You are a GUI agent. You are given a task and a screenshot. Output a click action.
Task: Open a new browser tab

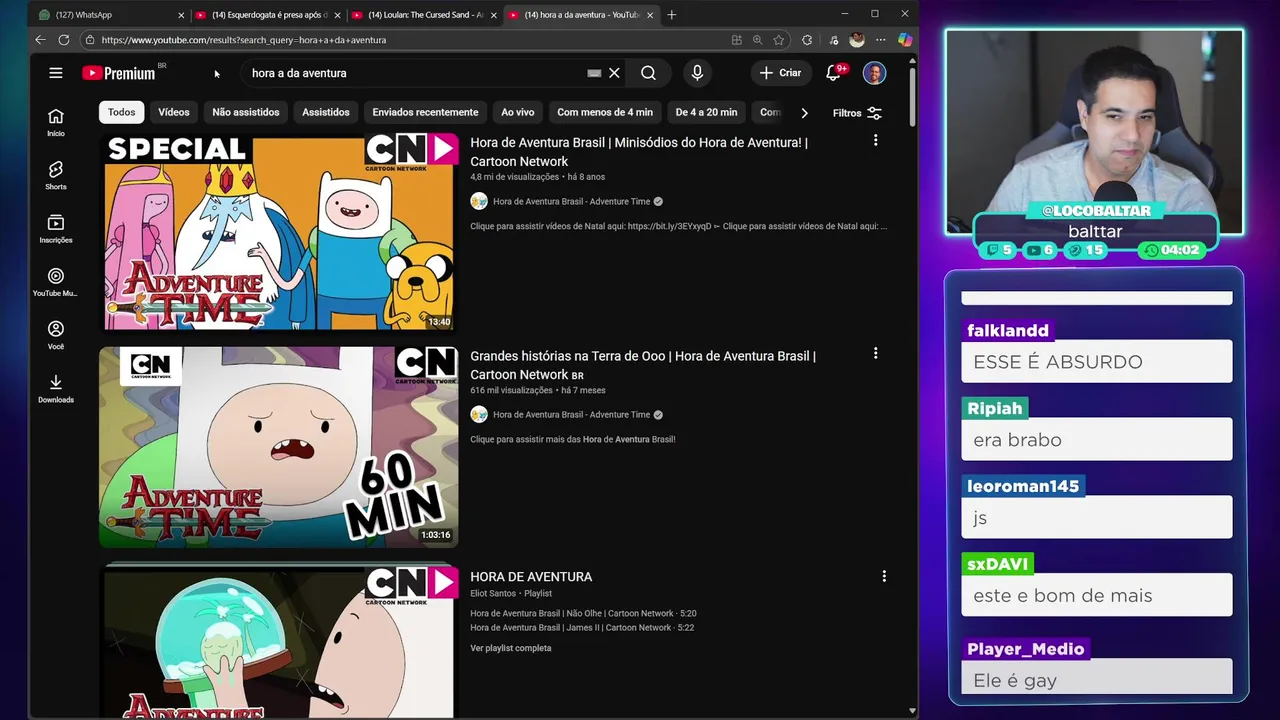[x=672, y=15]
